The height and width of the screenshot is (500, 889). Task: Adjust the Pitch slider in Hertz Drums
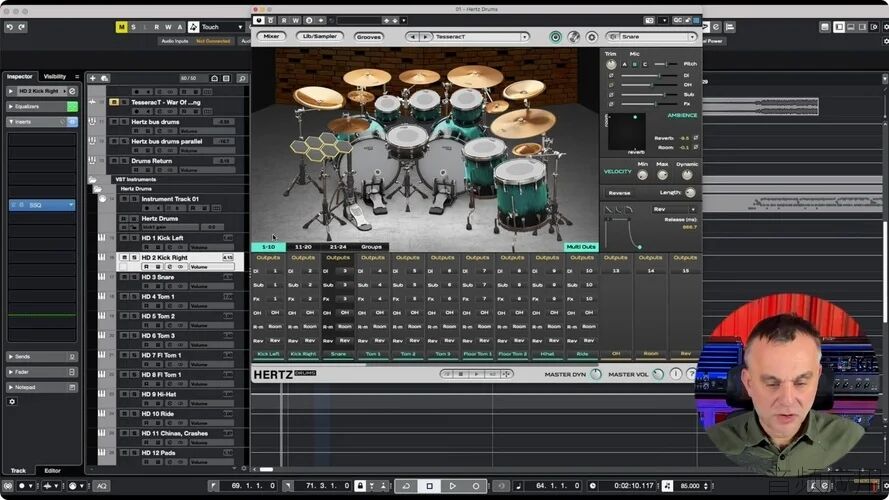click(x=666, y=64)
